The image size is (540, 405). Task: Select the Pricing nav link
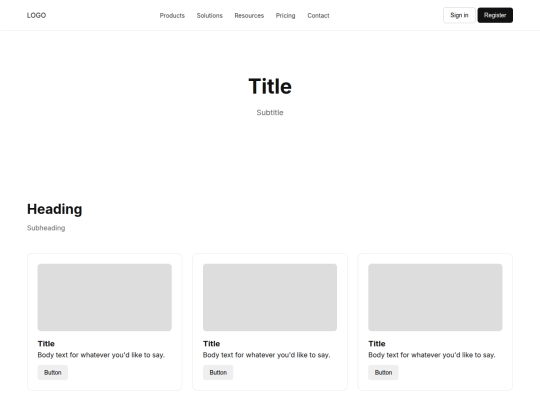(285, 15)
